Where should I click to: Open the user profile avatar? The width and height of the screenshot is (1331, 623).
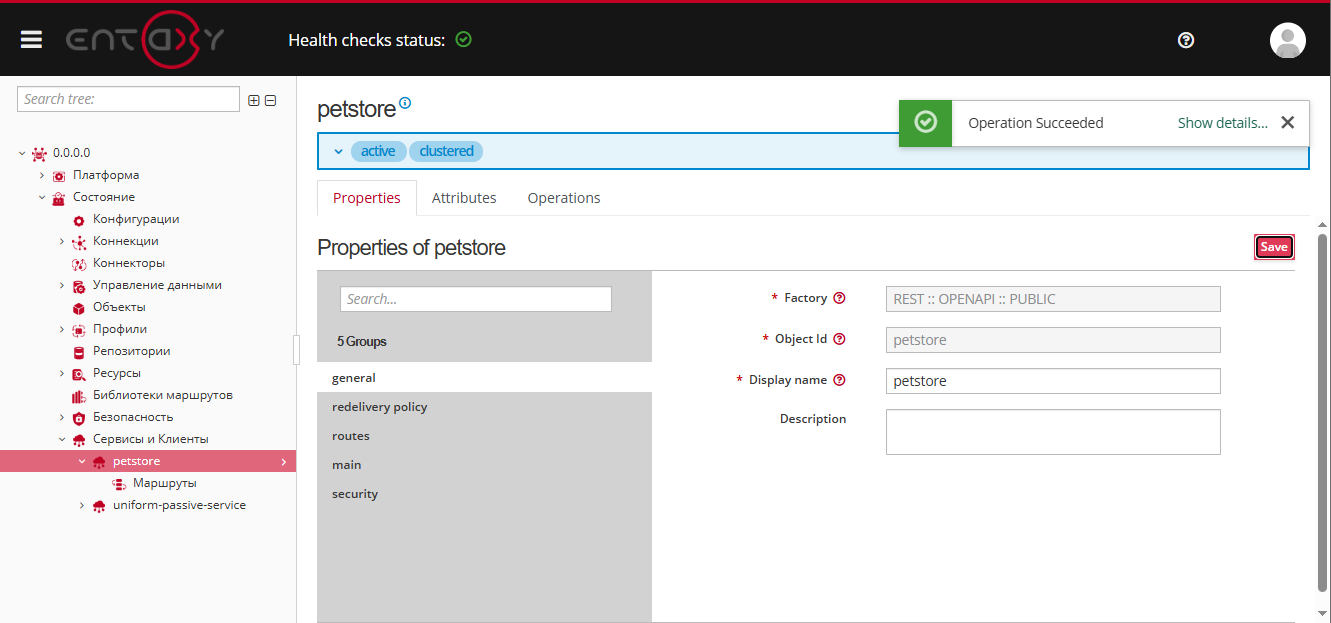tap(1287, 40)
